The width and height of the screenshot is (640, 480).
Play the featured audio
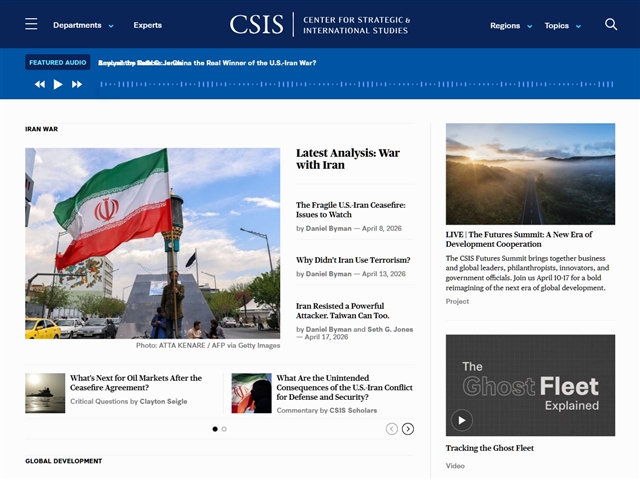58,84
